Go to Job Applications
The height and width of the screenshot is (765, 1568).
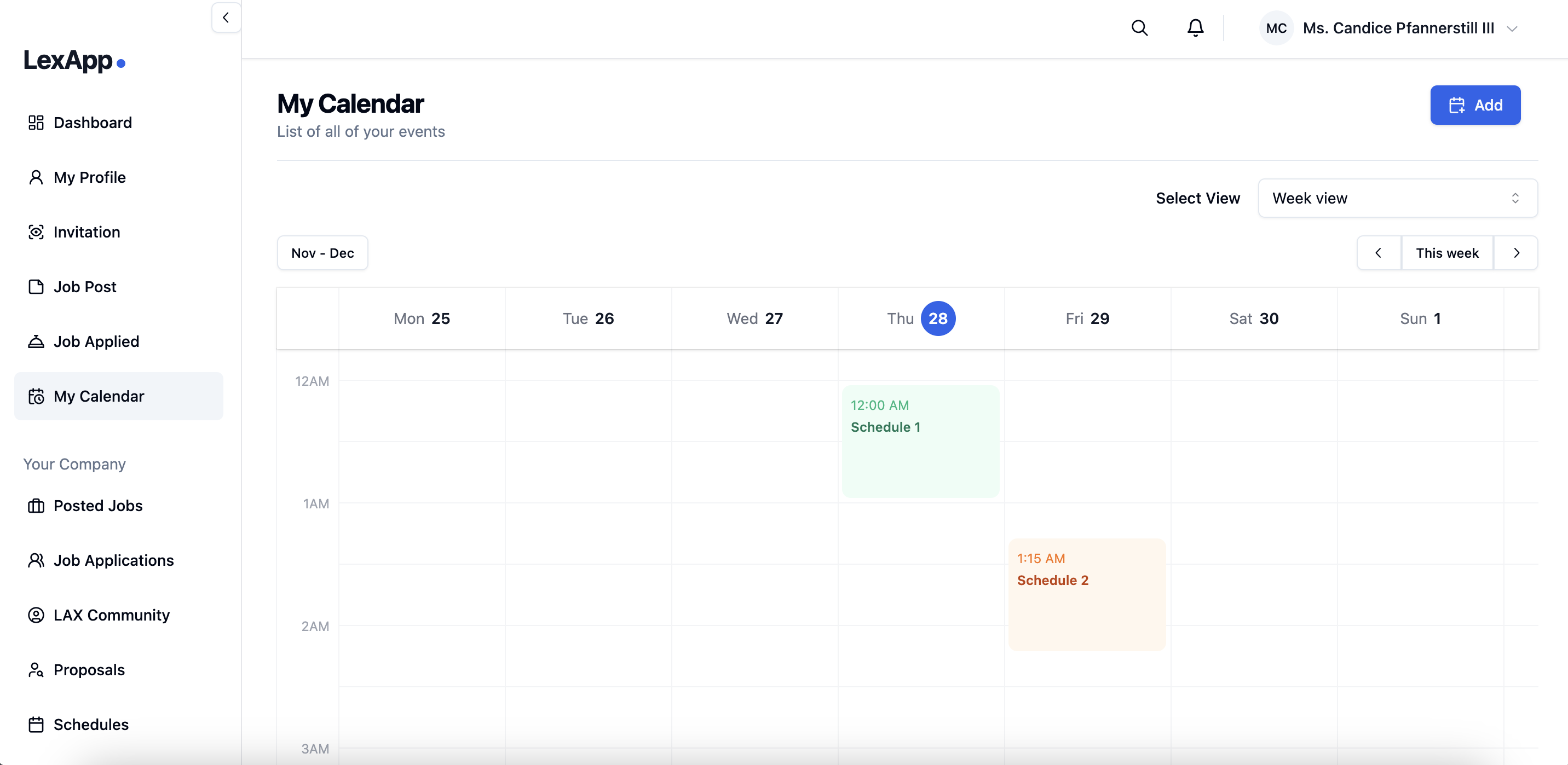click(x=119, y=560)
